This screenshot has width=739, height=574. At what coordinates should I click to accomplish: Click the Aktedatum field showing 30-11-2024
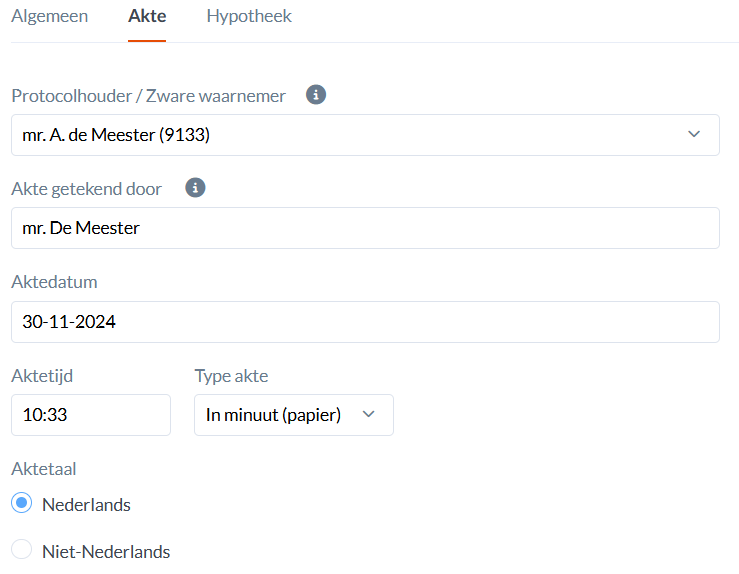pos(365,322)
